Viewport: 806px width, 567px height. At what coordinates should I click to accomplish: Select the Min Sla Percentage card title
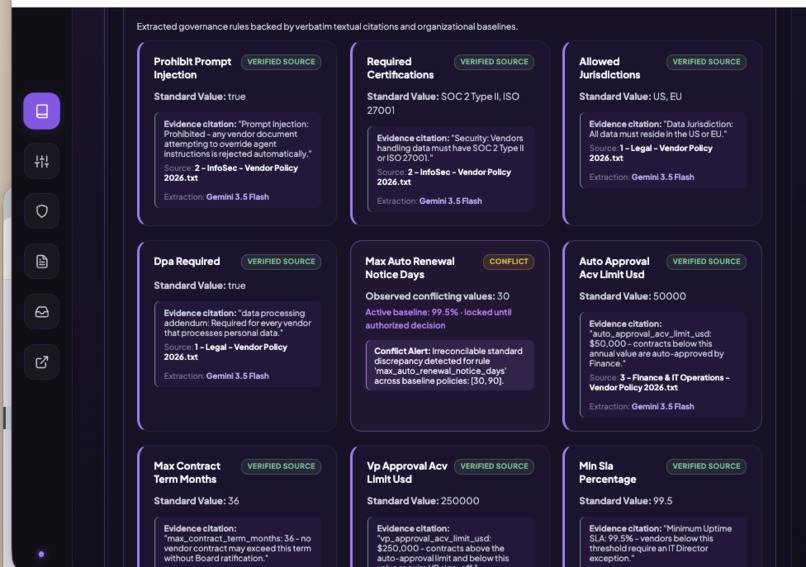[x=607, y=472]
